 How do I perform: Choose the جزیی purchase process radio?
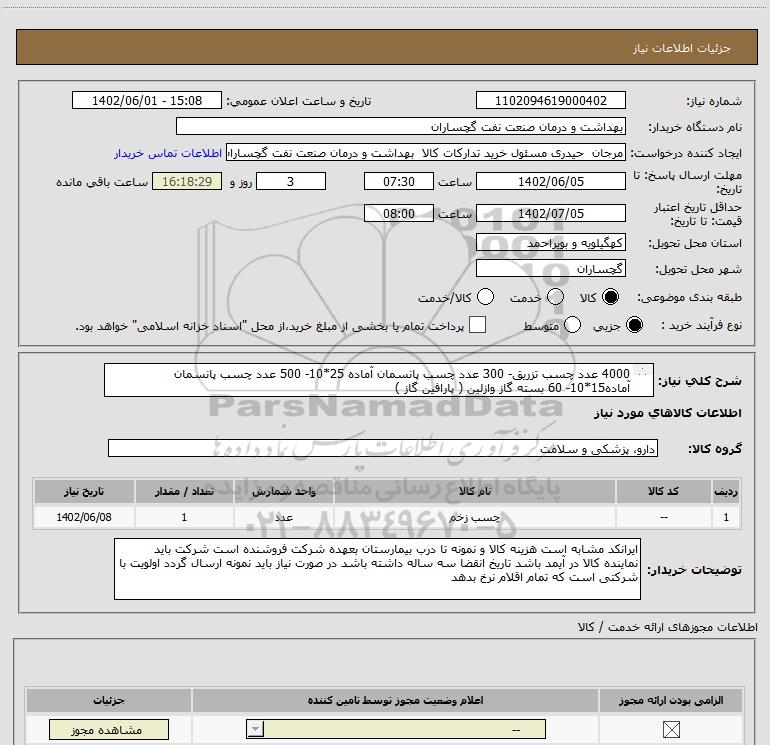click(x=634, y=325)
